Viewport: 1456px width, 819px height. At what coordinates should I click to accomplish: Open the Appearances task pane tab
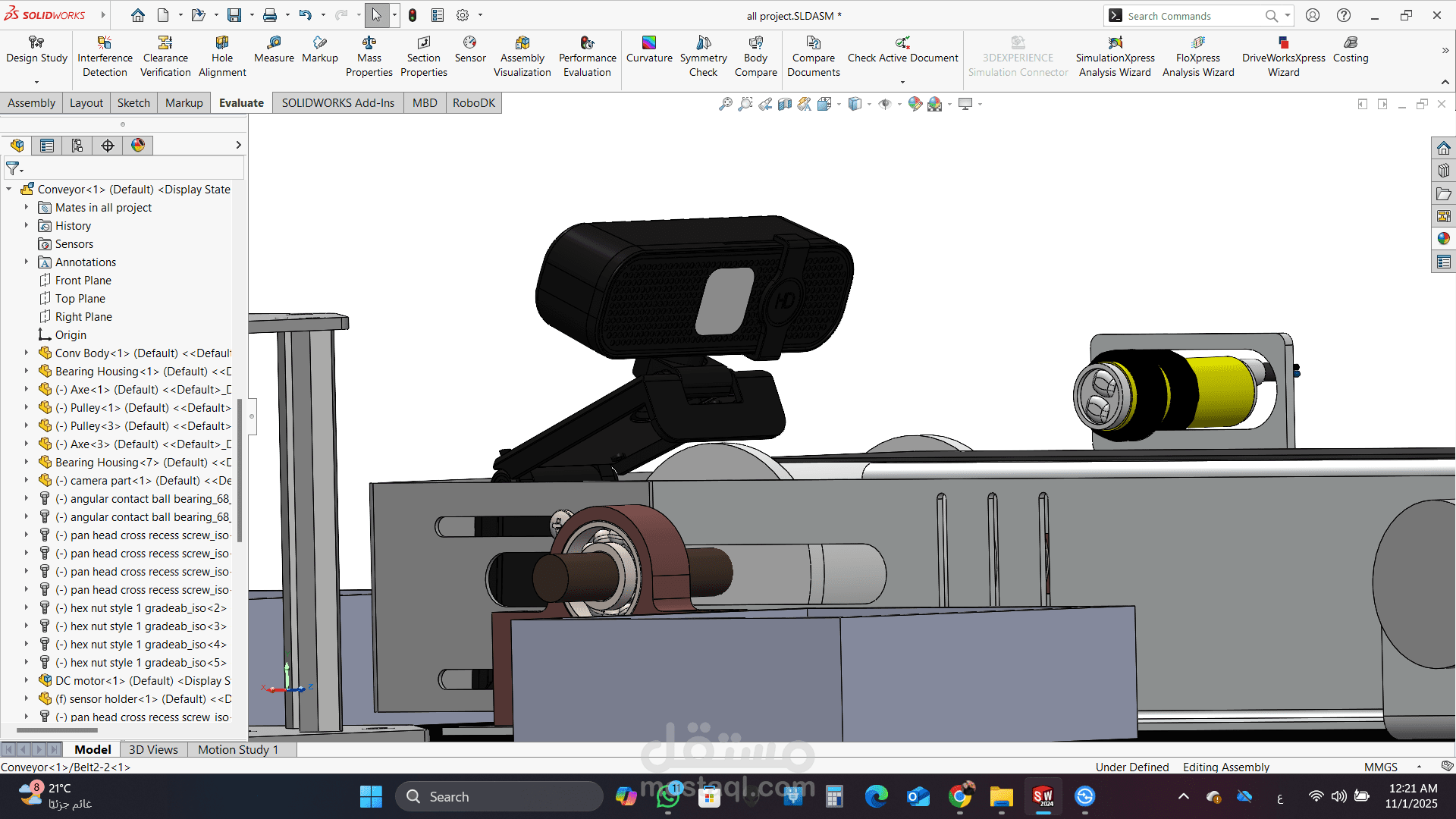[1443, 239]
